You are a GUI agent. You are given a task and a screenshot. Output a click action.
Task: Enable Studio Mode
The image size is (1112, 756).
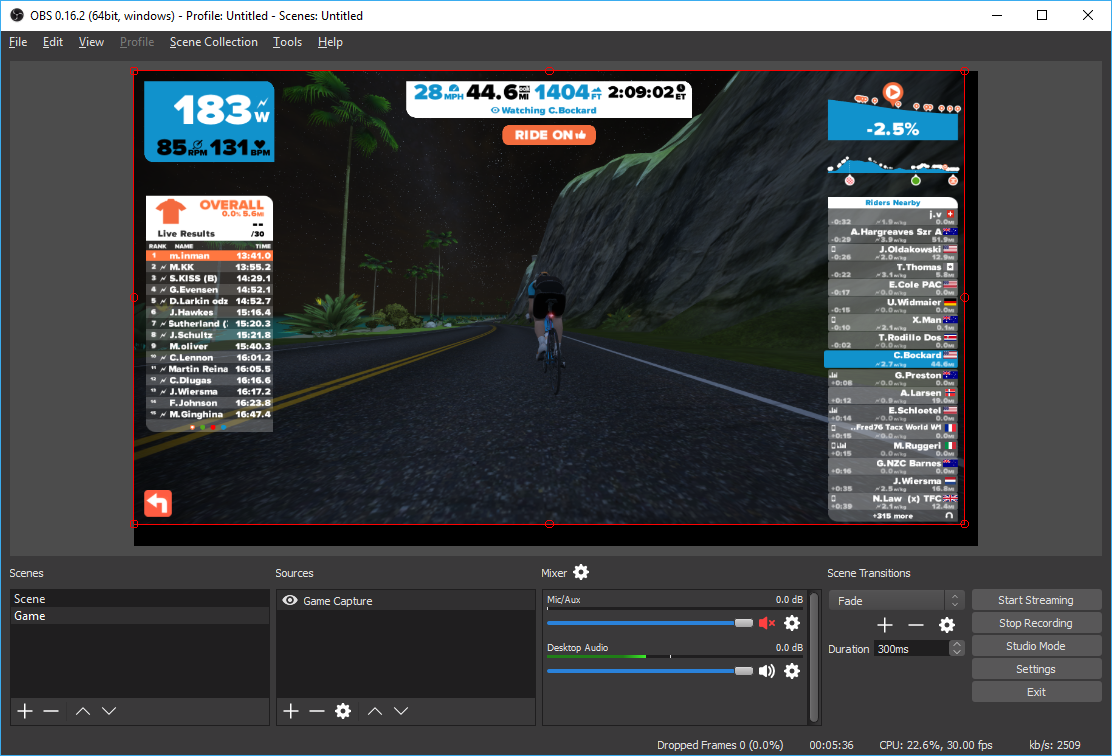[1036, 646]
